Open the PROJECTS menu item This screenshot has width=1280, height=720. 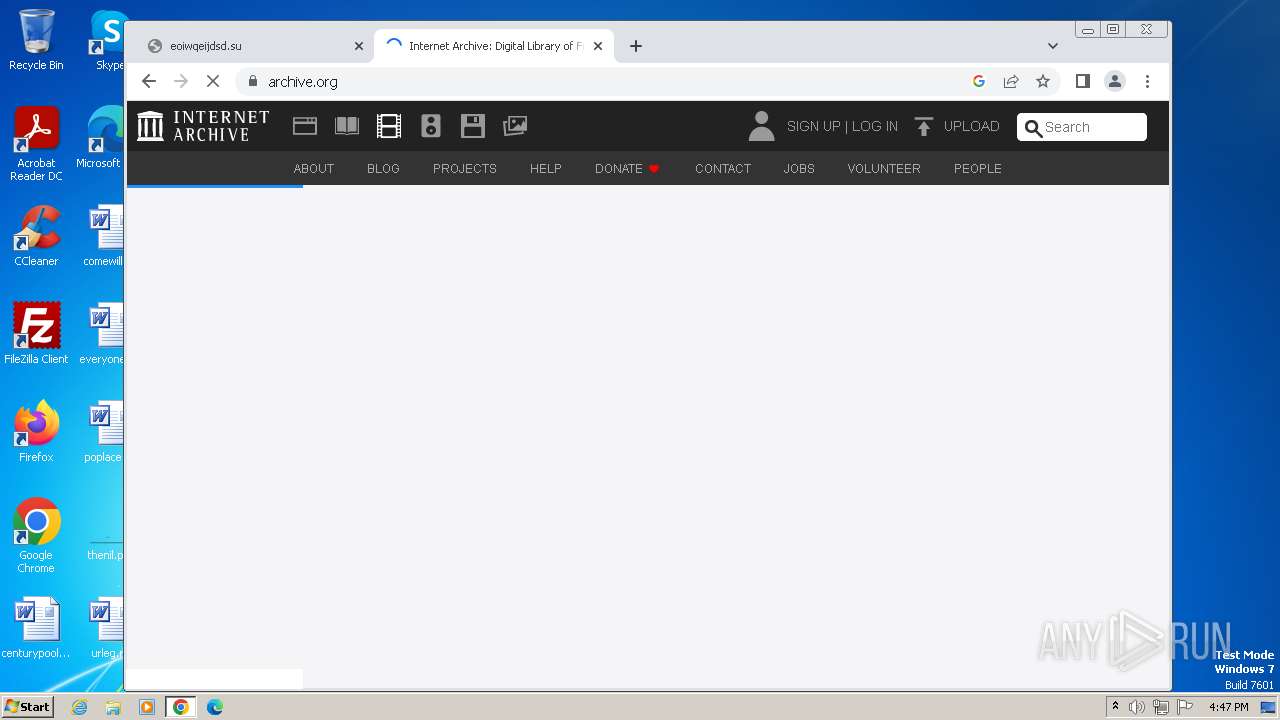465,169
